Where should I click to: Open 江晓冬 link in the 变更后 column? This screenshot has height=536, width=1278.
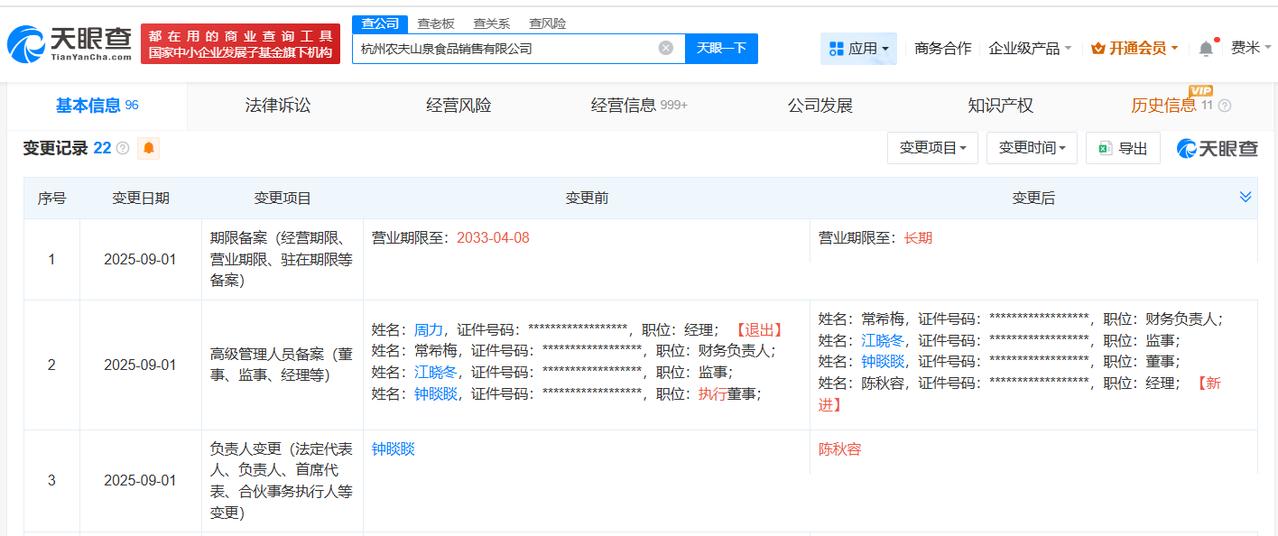(x=883, y=340)
